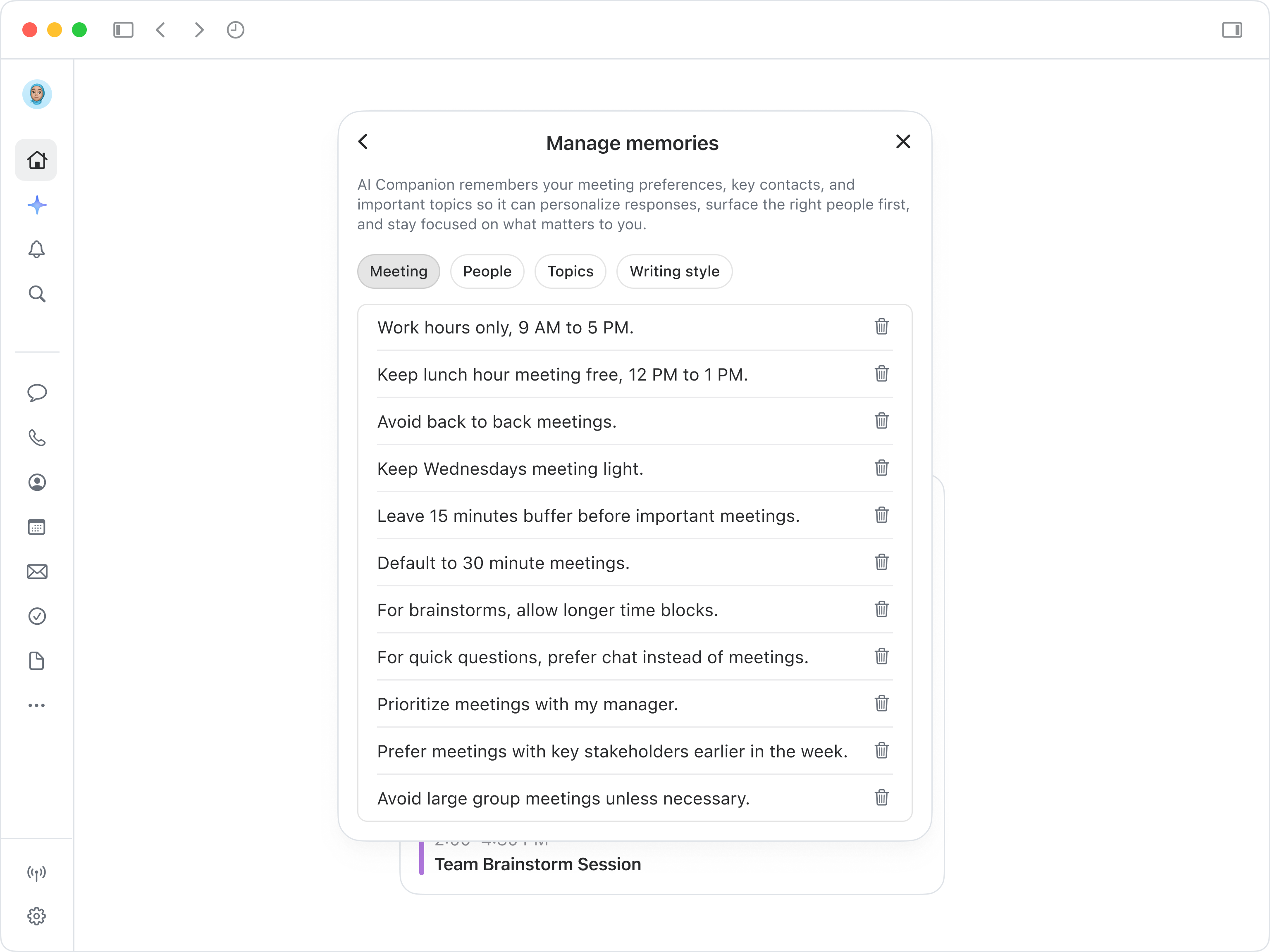Delete 'Default to 30 minute meetings' memory
1270x952 pixels.
point(881,562)
